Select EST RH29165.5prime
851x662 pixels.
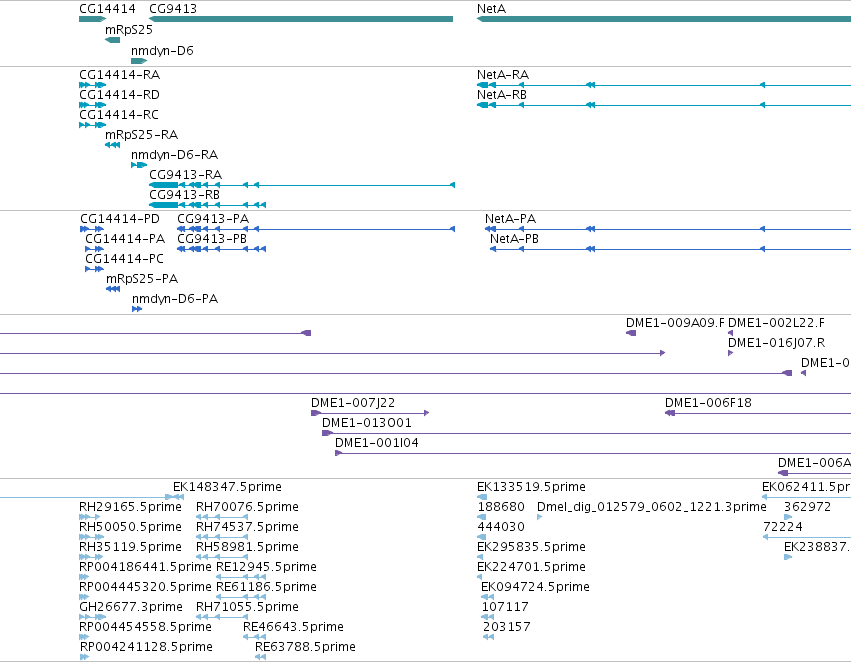pos(130,507)
